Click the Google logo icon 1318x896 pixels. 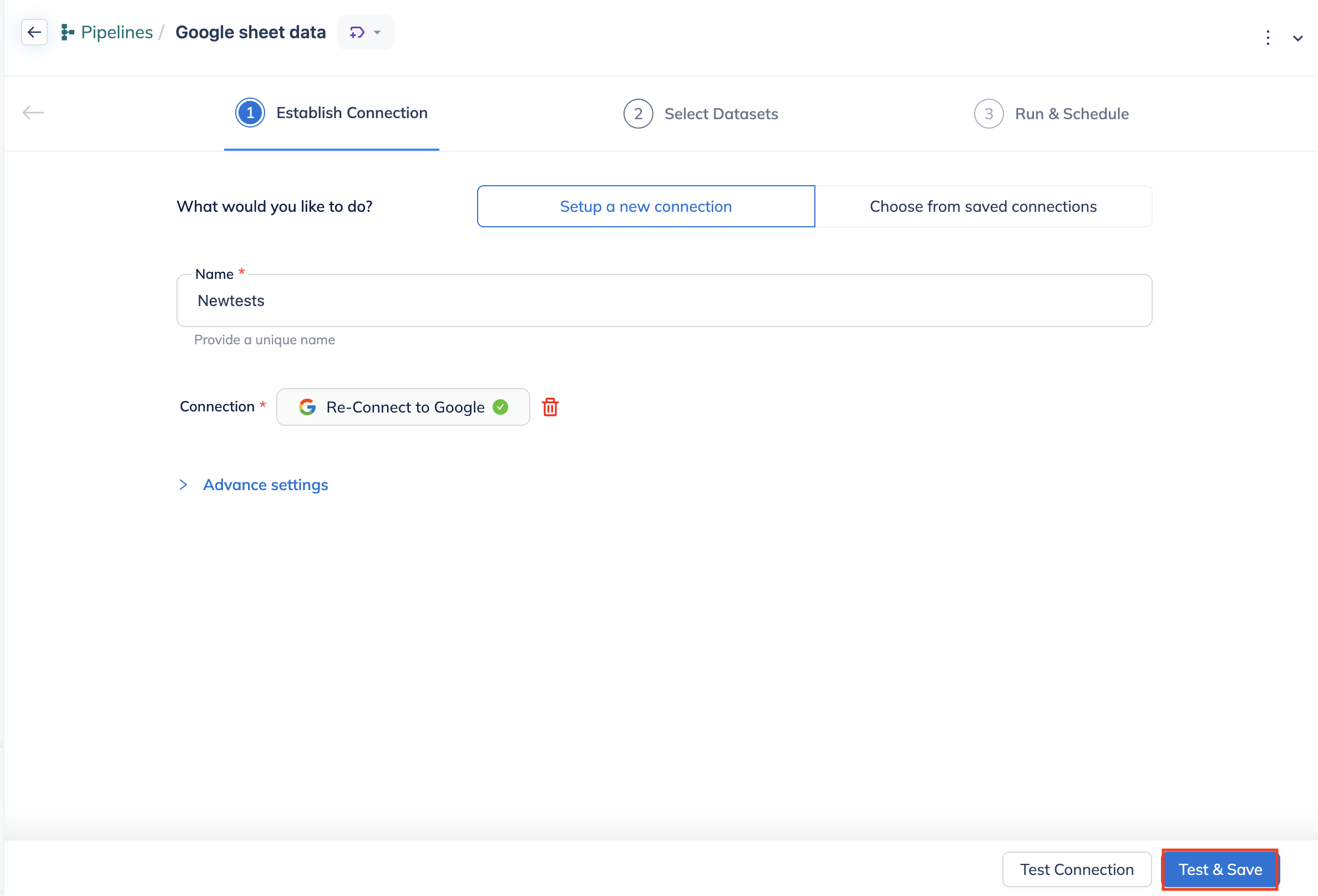point(307,407)
